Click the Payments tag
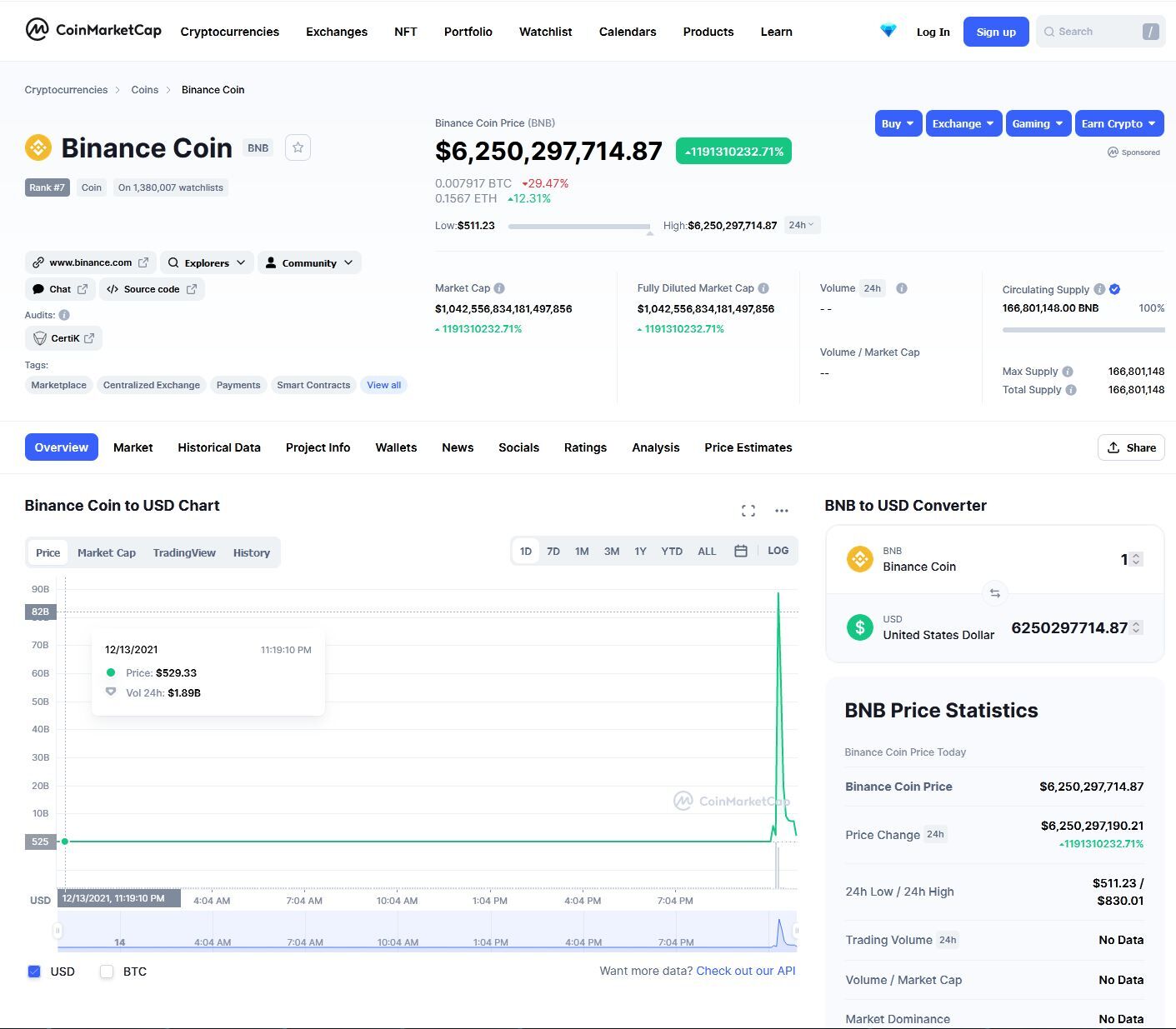 (238, 385)
